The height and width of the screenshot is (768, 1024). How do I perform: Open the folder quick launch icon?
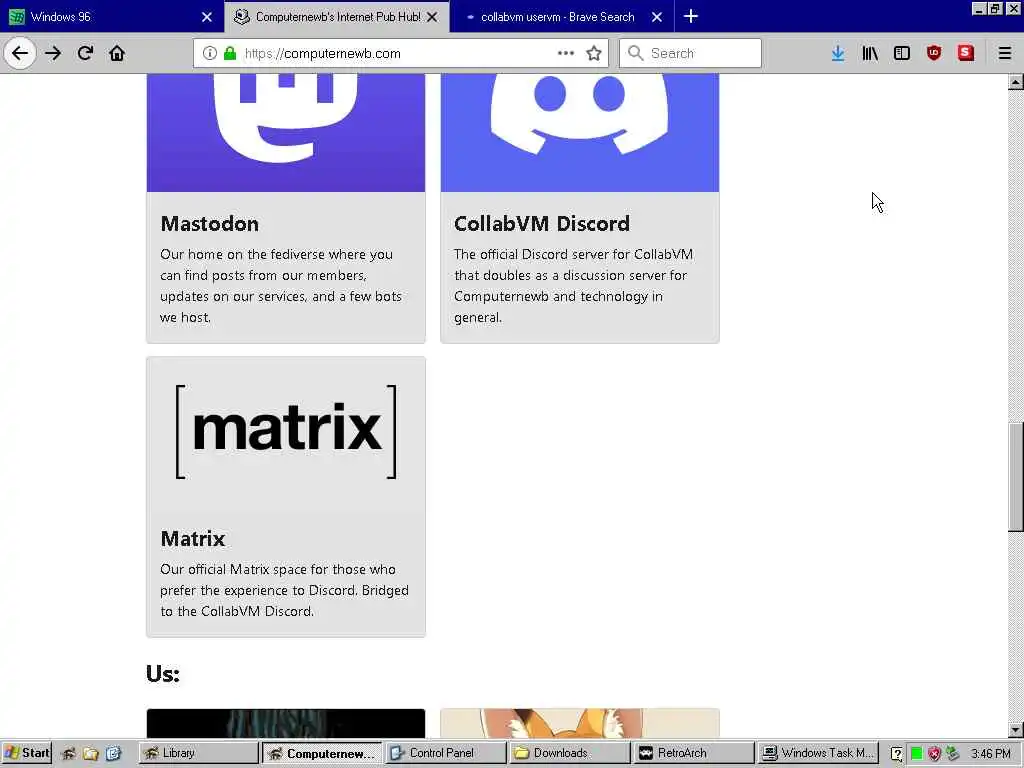pos(90,753)
